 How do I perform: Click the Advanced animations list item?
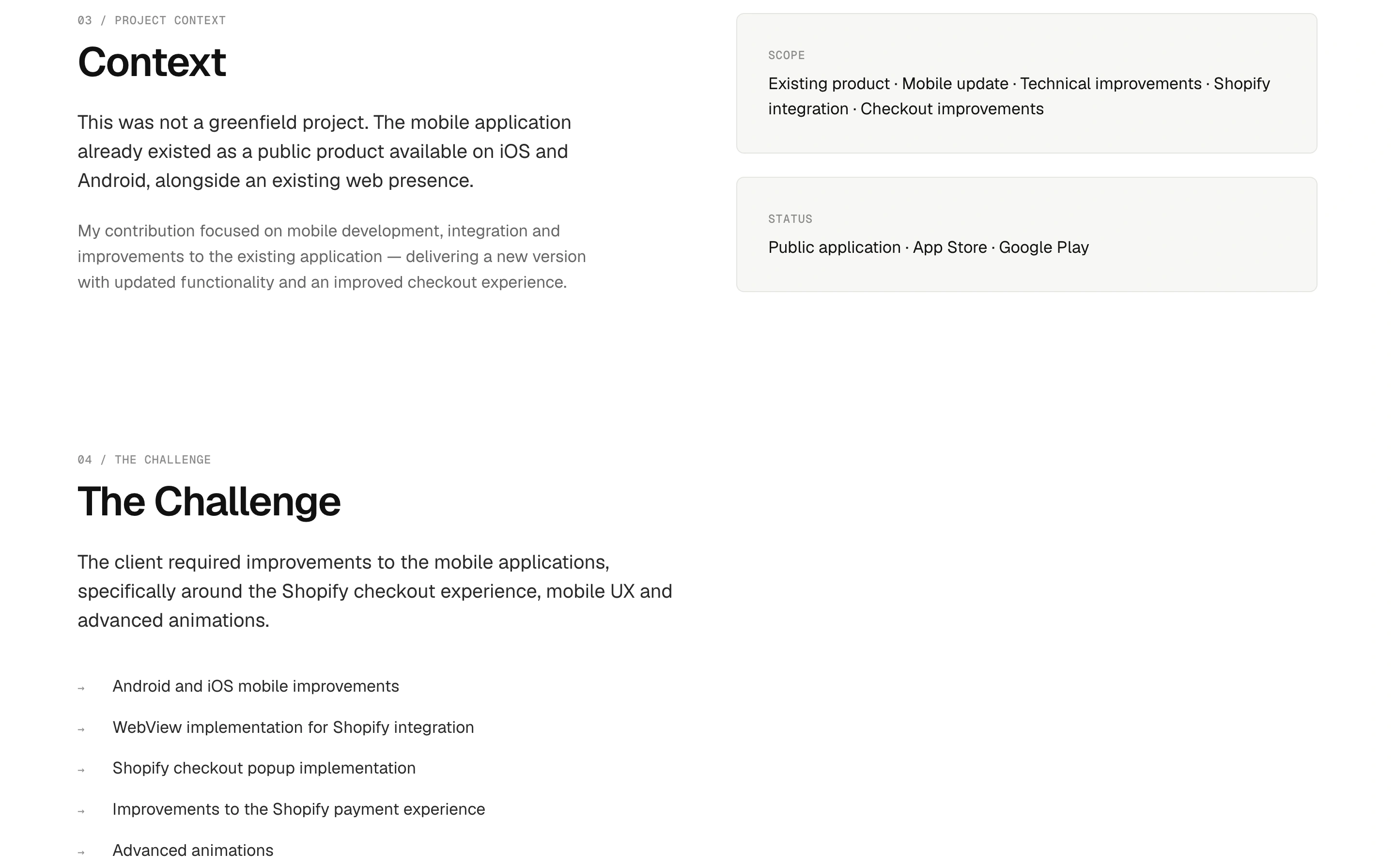(193, 850)
